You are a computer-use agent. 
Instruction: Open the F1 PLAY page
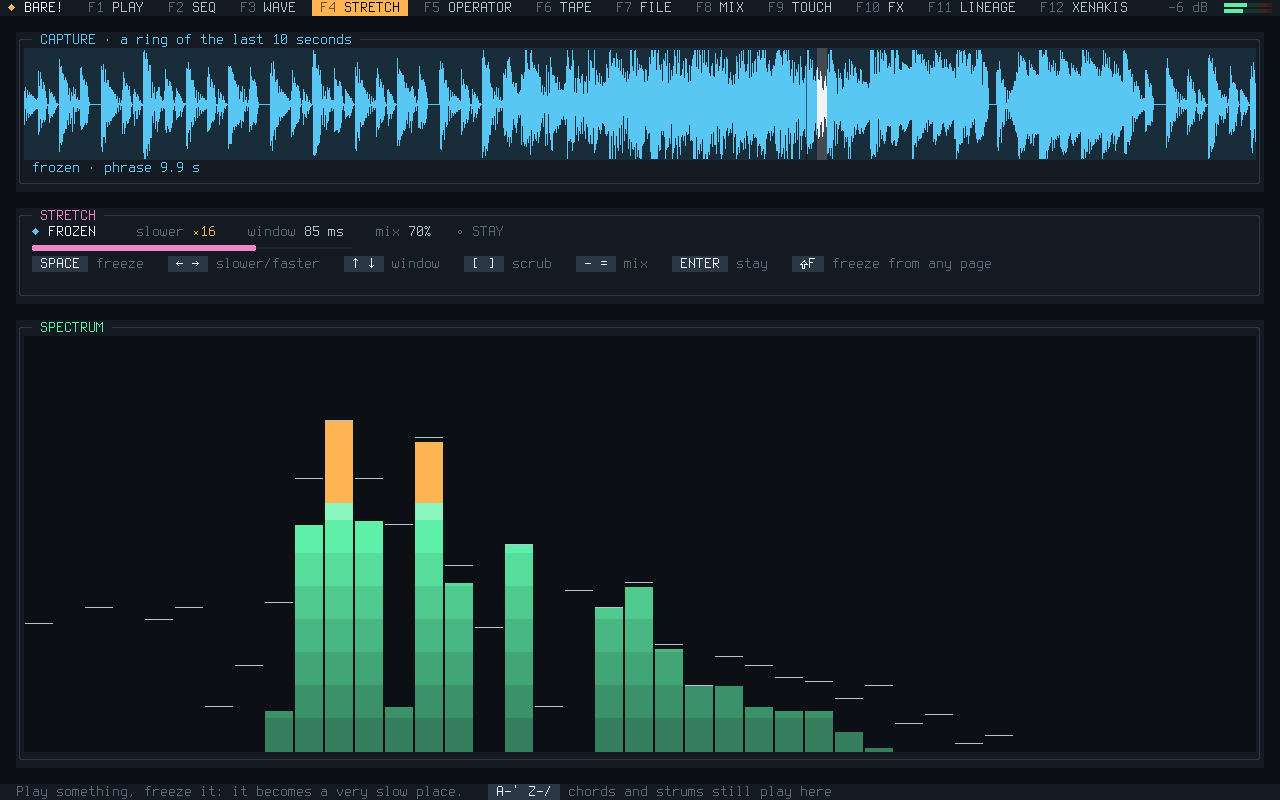coord(116,7)
